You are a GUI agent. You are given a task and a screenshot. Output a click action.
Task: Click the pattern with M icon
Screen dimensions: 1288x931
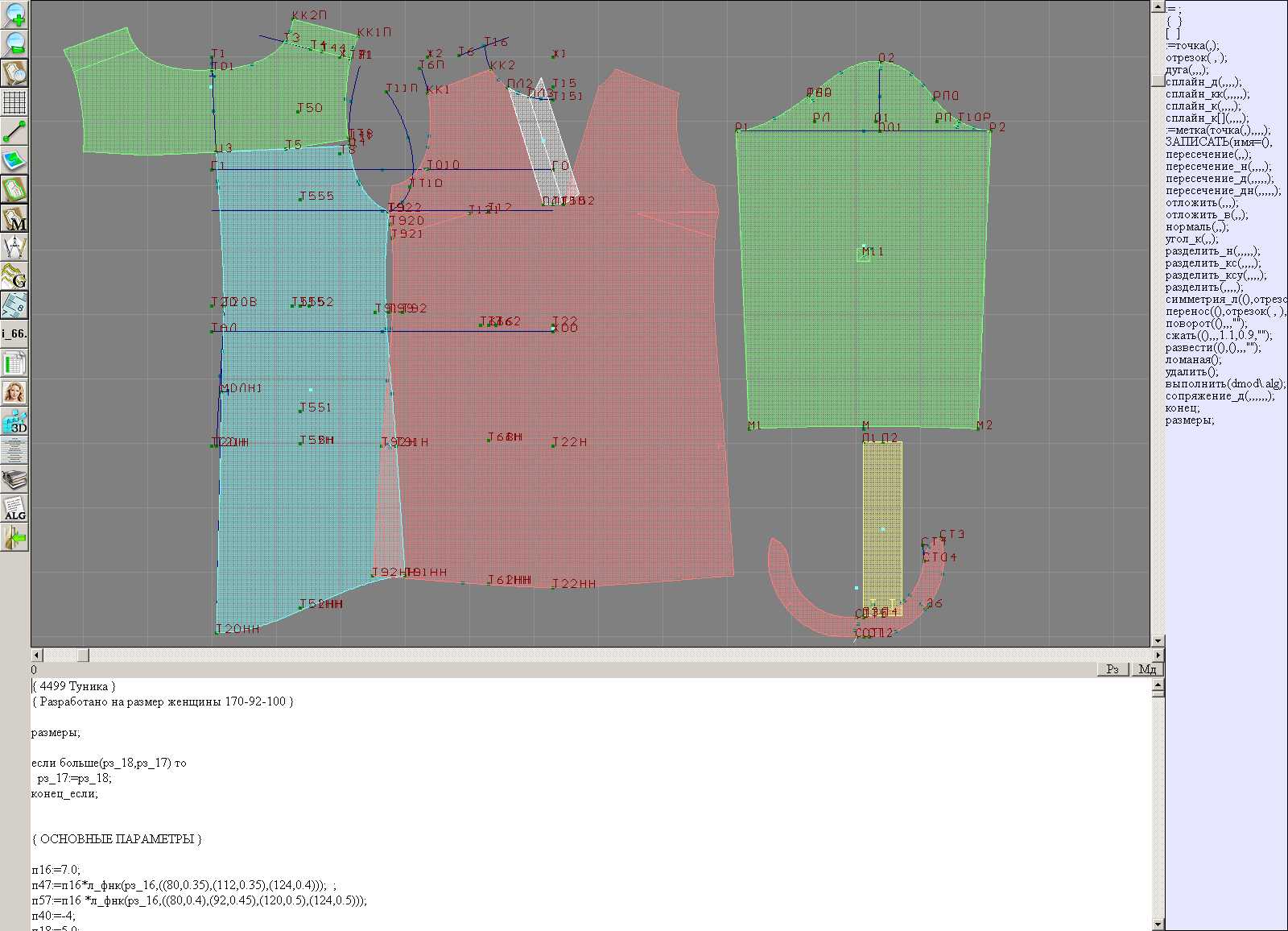[14, 218]
